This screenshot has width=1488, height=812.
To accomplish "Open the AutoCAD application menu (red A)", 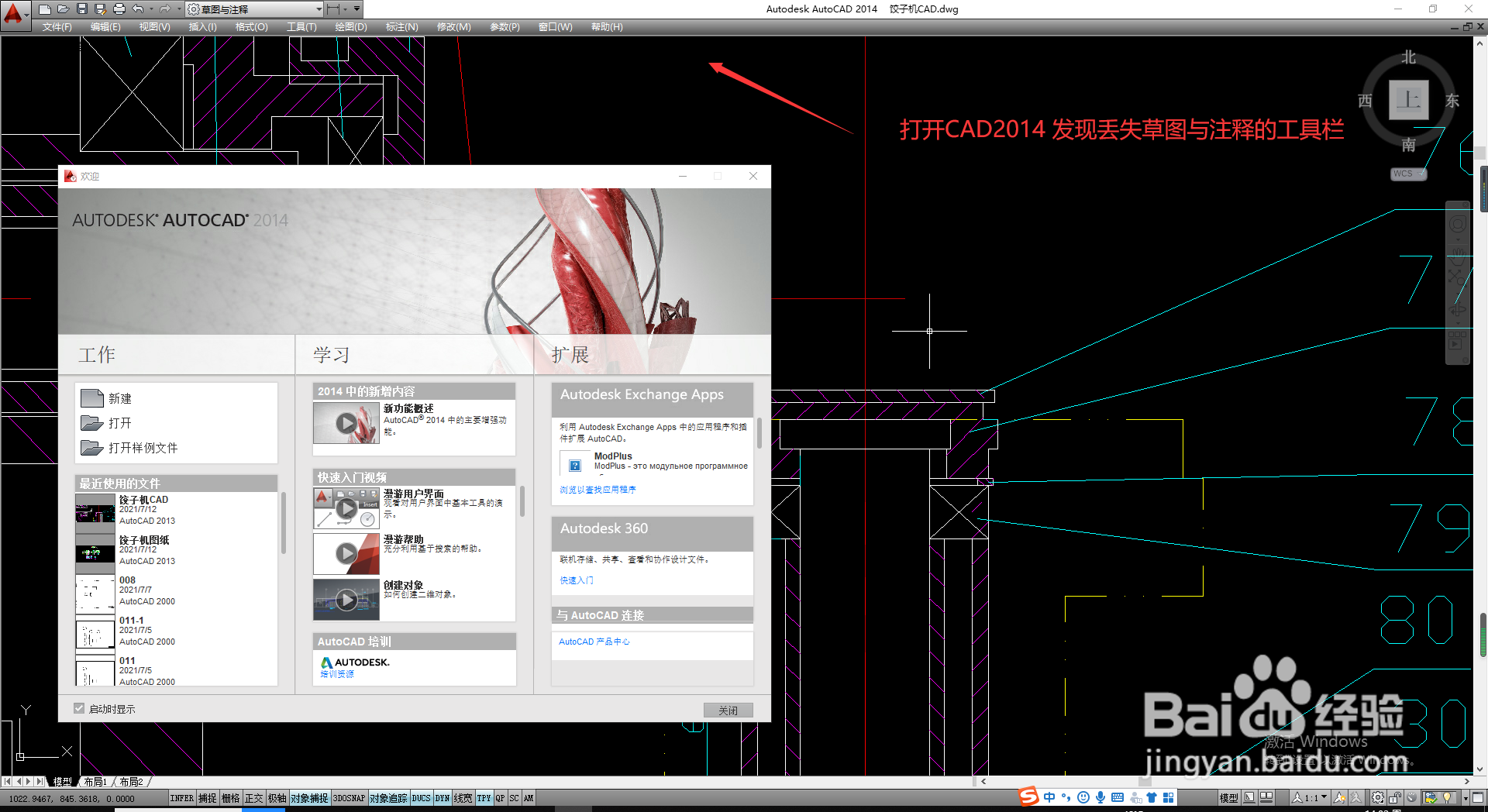I will [14, 14].
